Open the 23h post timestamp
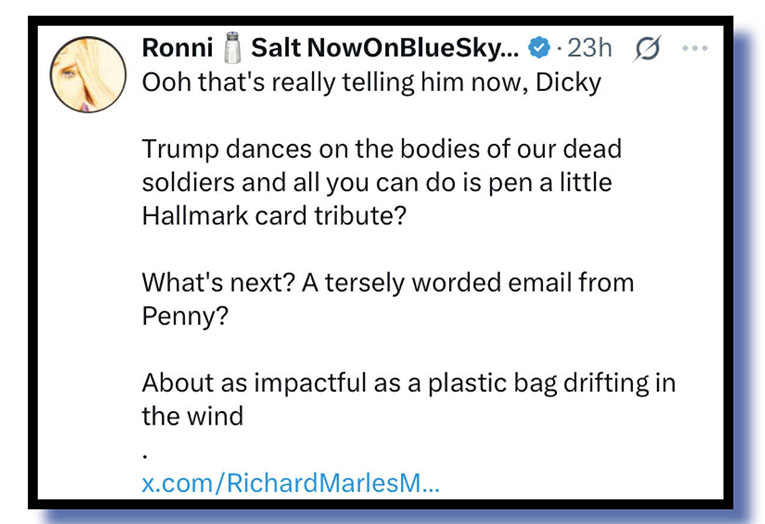Image resolution: width=765 pixels, height=524 pixels. pyautogui.click(x=589, y=47)
